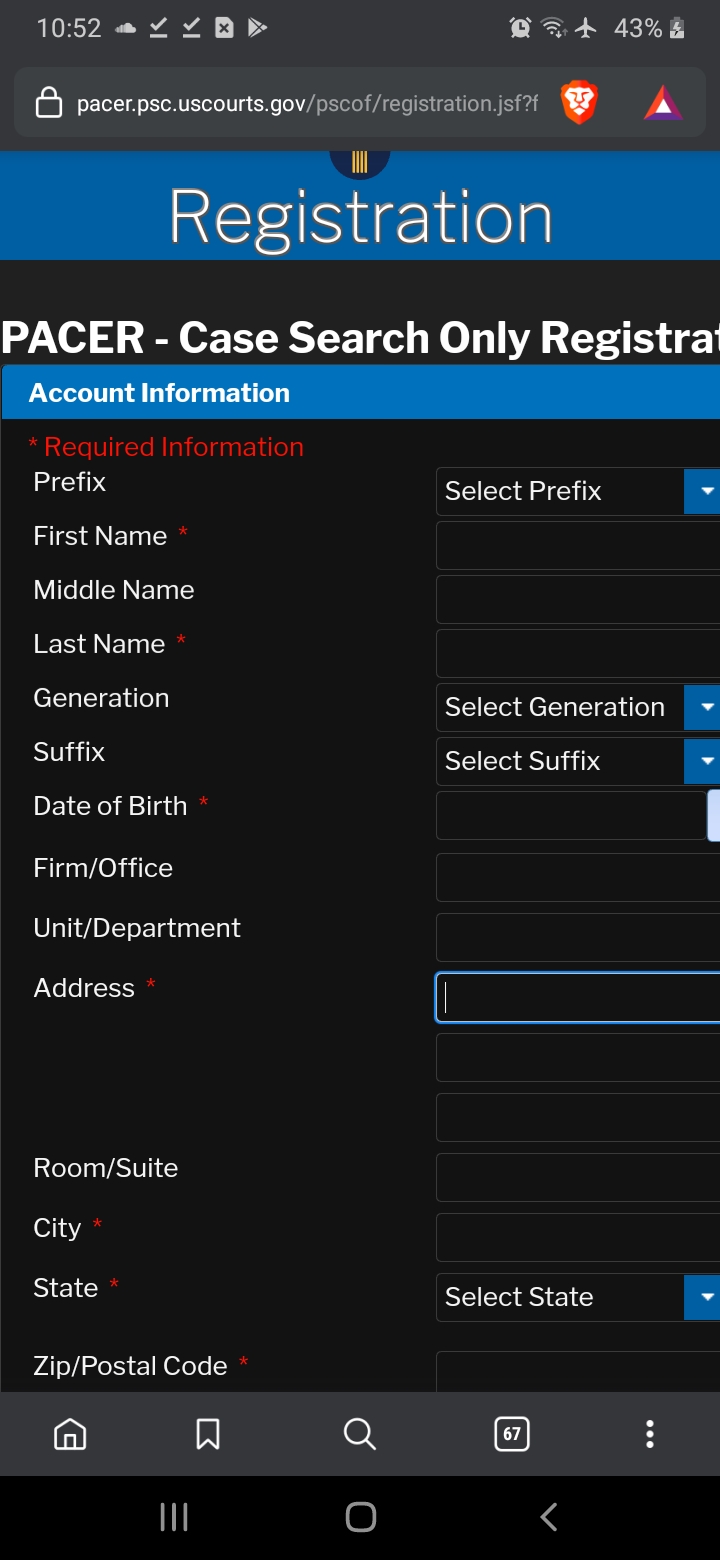Tap the Brave shields lion icon
This screenshot has width=720, height=1560.
(x=579, y=103)
